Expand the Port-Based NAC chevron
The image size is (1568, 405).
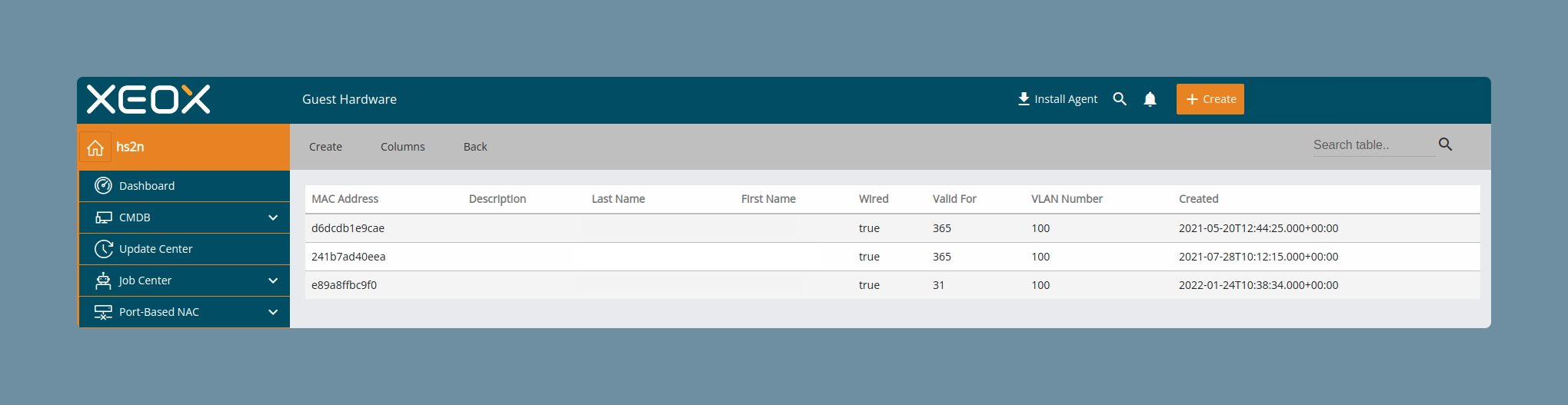point(273,312)
